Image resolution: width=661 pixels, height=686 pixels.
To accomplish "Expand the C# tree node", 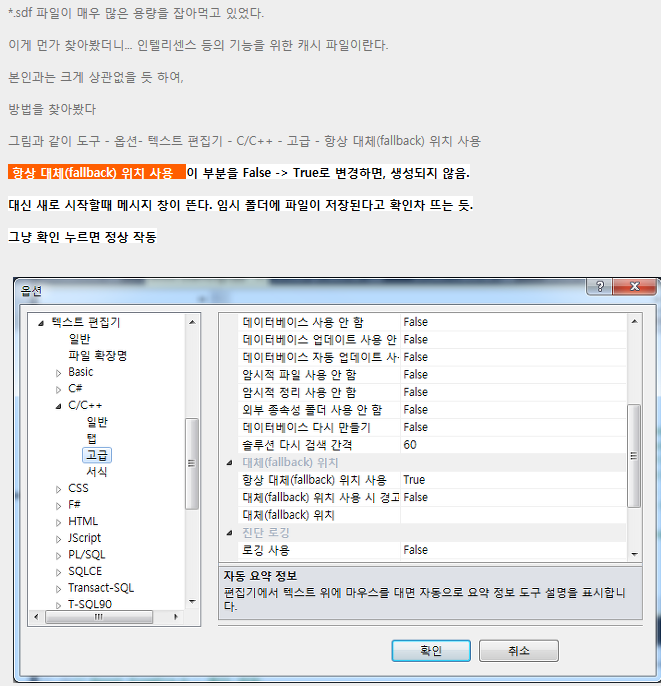I will pos(59,389).
